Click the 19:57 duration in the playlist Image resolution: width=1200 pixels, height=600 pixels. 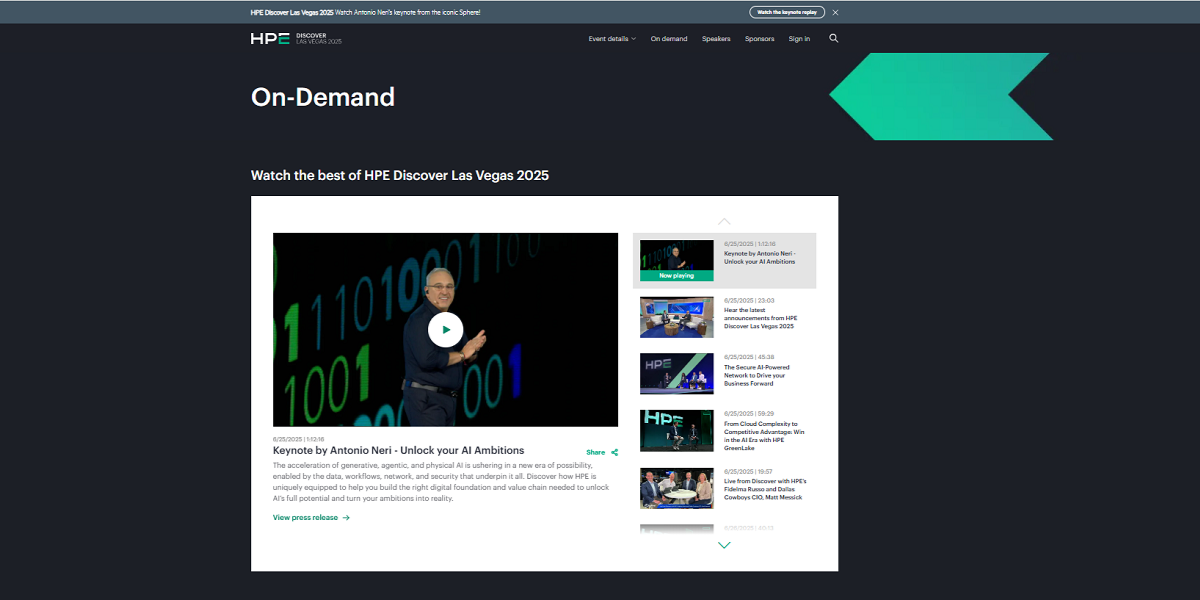[x=767, y=471]
